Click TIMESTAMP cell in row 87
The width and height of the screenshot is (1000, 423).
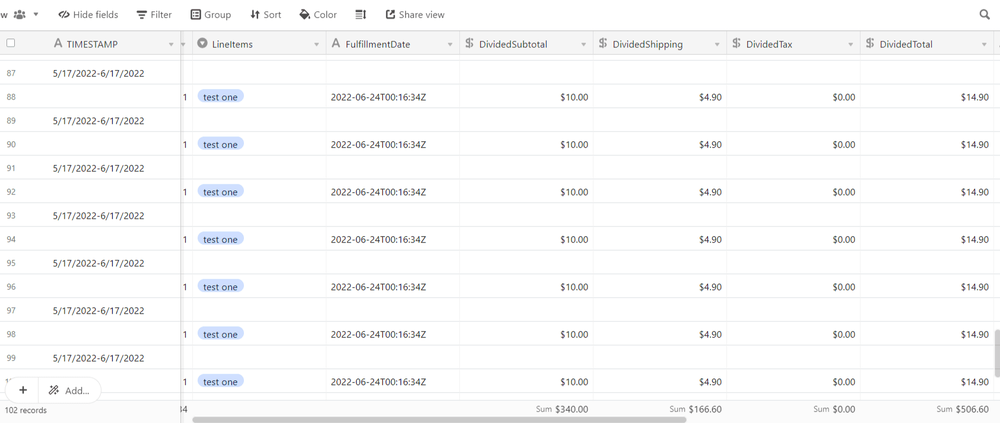point(114,73)
